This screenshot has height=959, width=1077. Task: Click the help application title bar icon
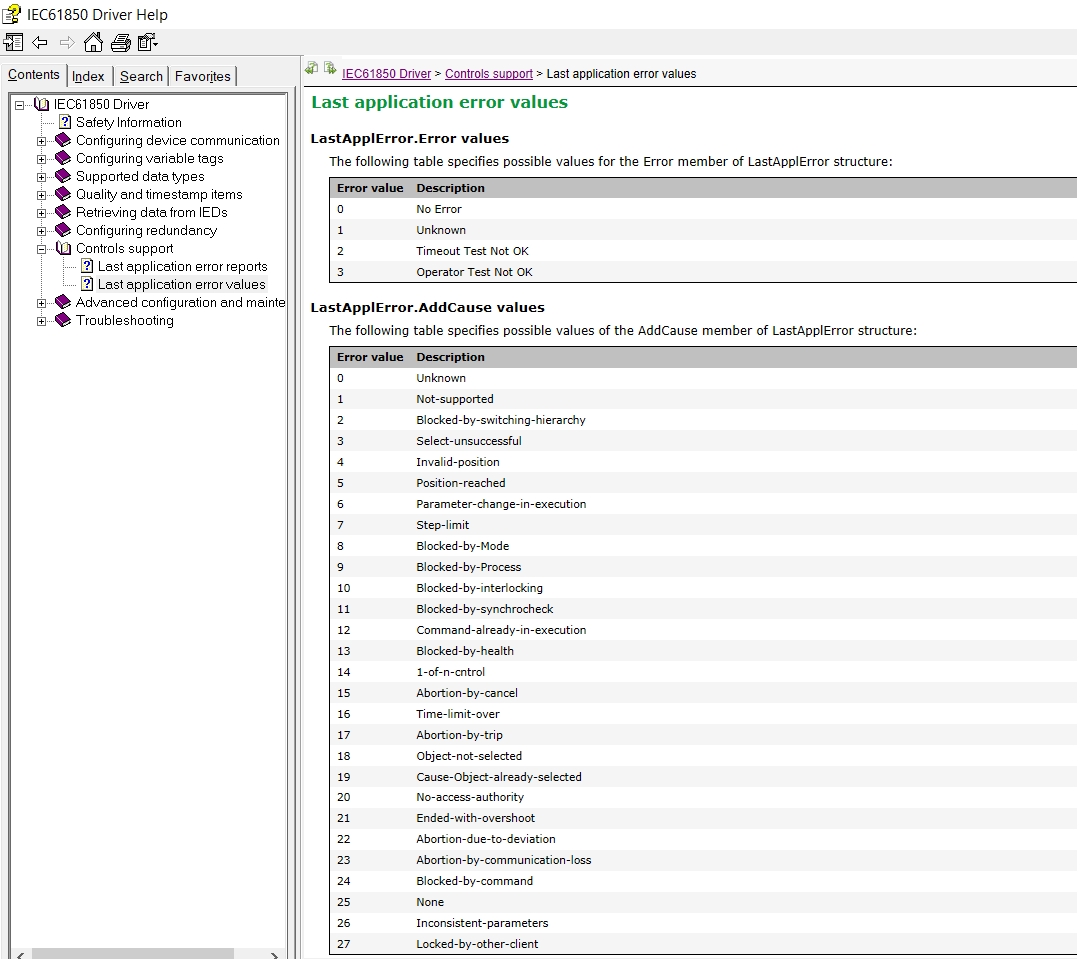(x=12, y=14)
